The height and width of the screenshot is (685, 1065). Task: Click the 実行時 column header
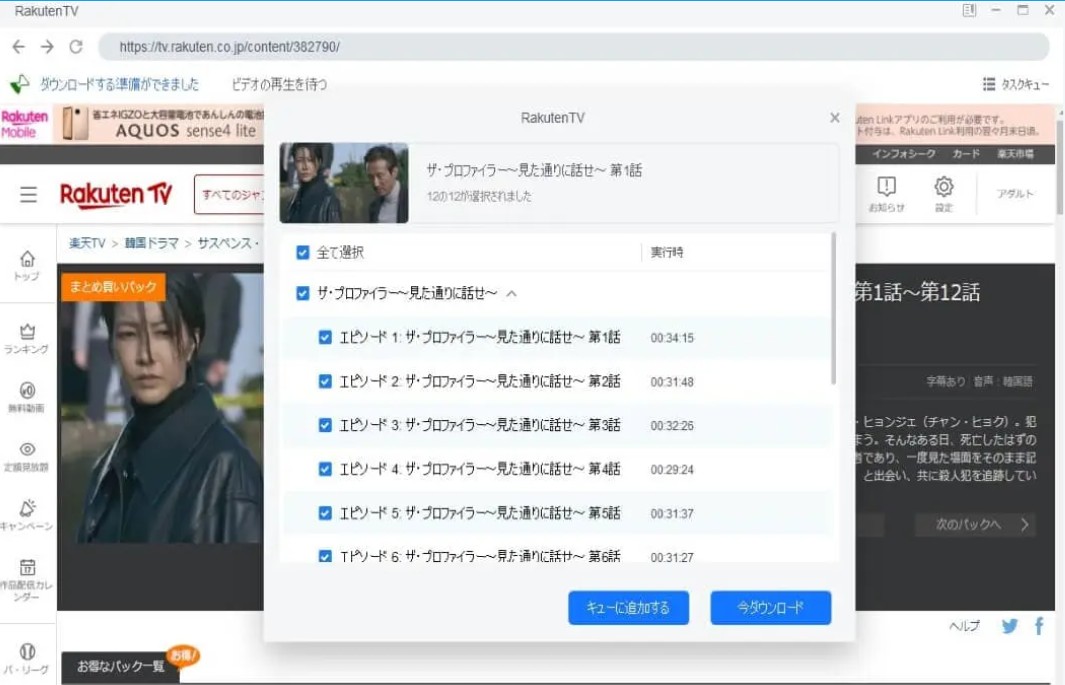point(667,253)
